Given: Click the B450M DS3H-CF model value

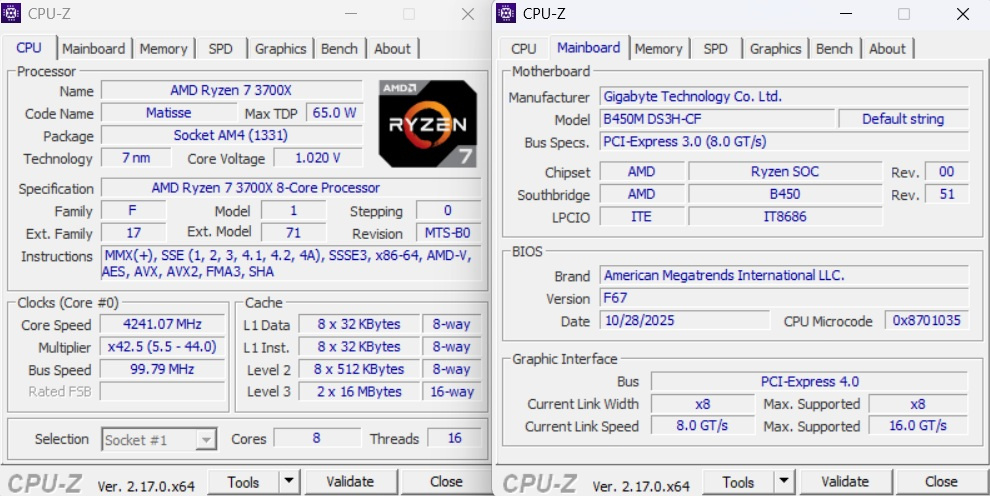Looking at the screenshot, I should click(x=717, y=119).
